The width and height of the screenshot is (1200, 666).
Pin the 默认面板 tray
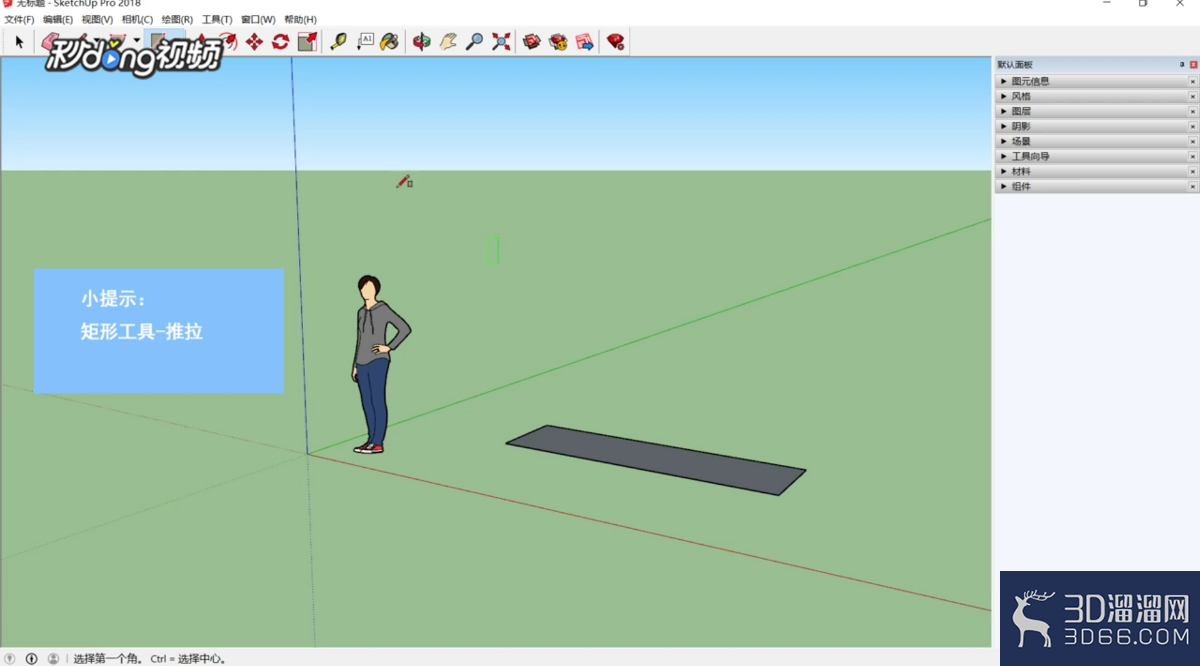[1182, 65]
